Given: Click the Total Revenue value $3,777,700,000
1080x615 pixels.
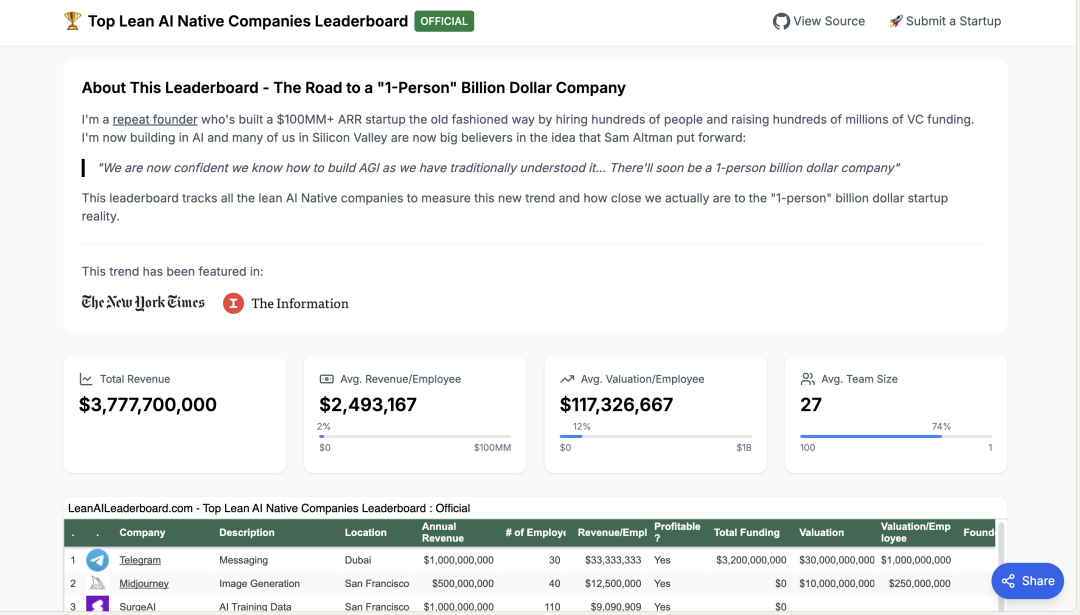Looking at the screenshot, I should [x=148, y=404].
